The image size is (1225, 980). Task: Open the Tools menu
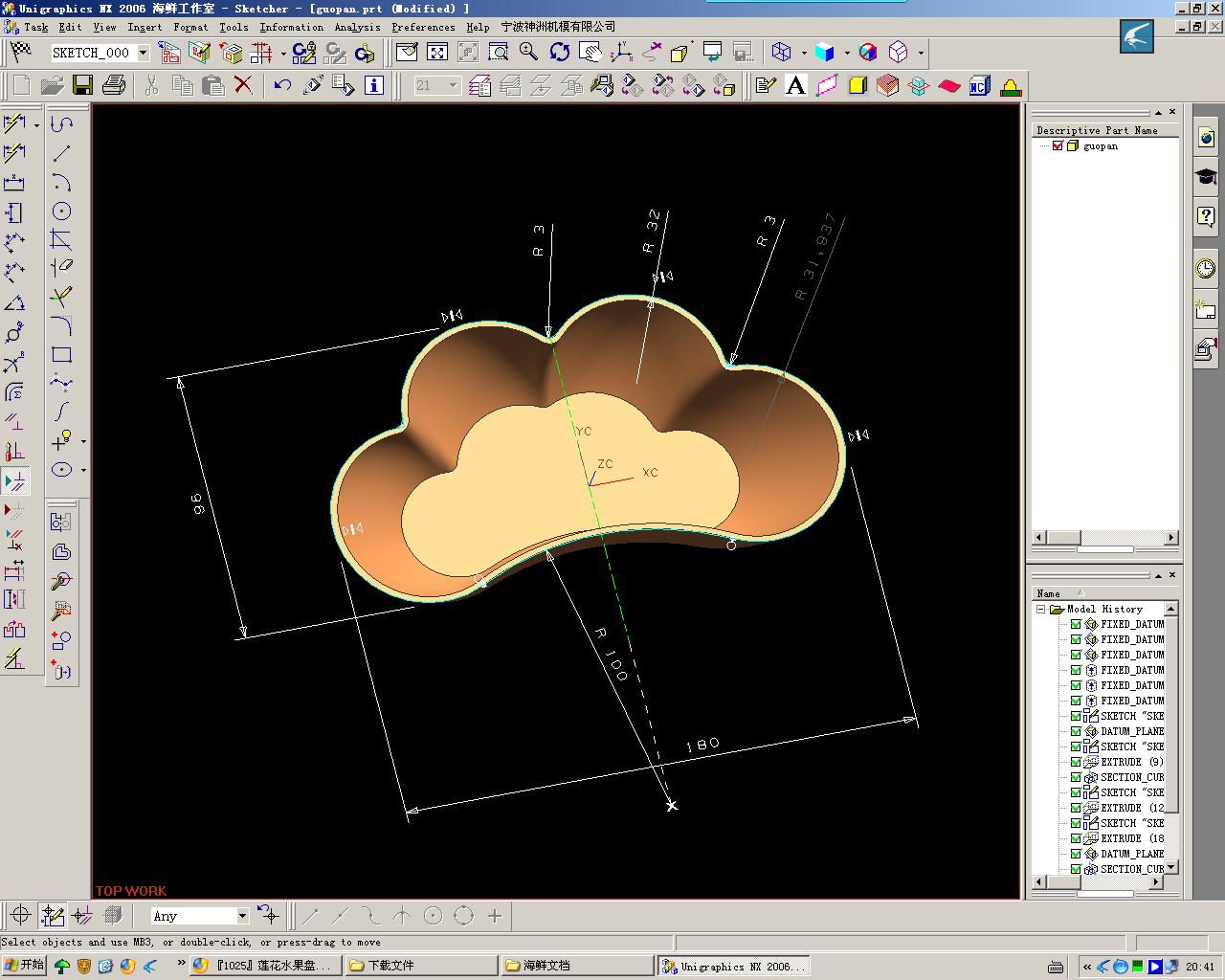(x=234, y=27)
